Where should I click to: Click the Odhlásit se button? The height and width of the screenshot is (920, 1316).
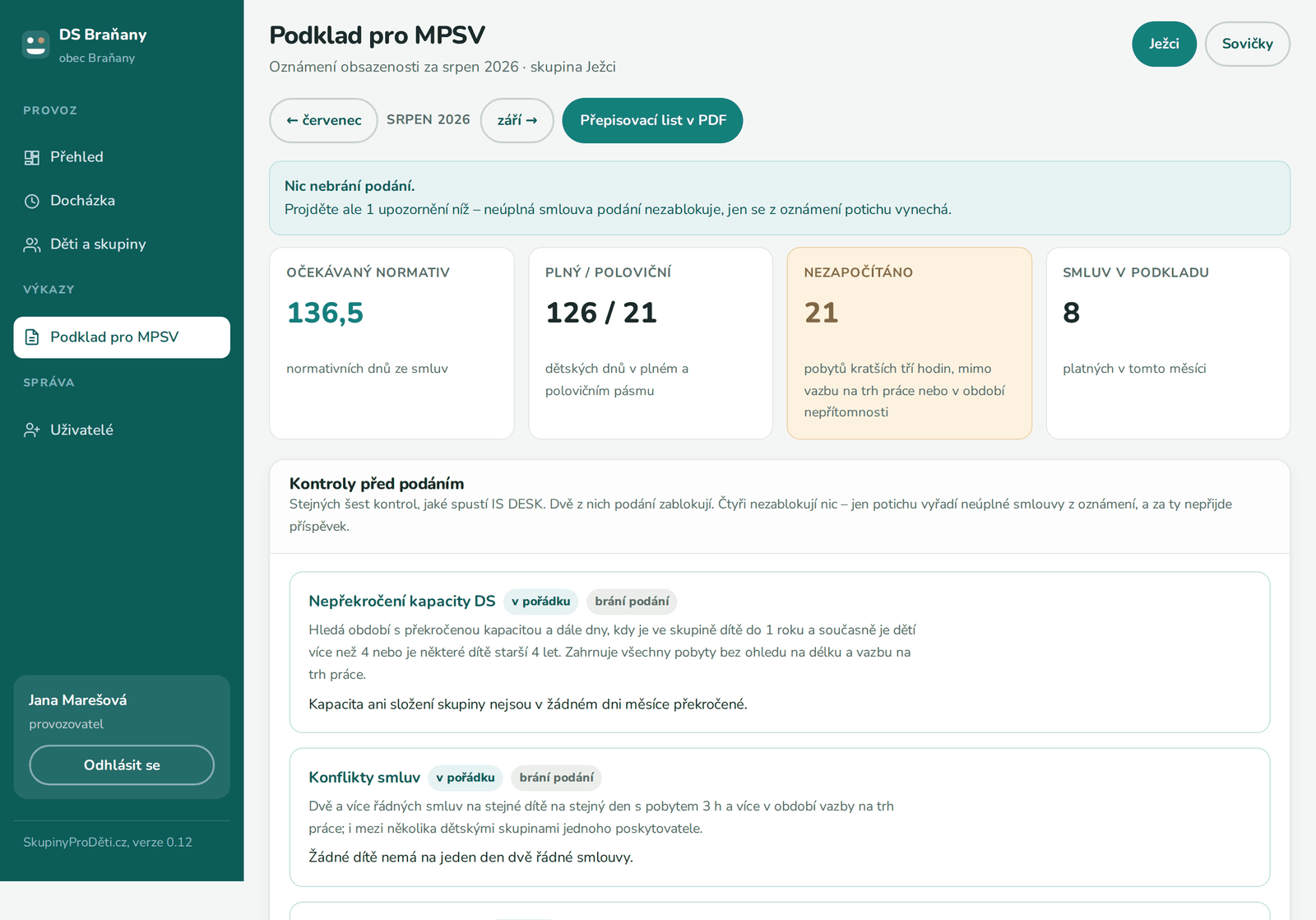tap(122, 765)
